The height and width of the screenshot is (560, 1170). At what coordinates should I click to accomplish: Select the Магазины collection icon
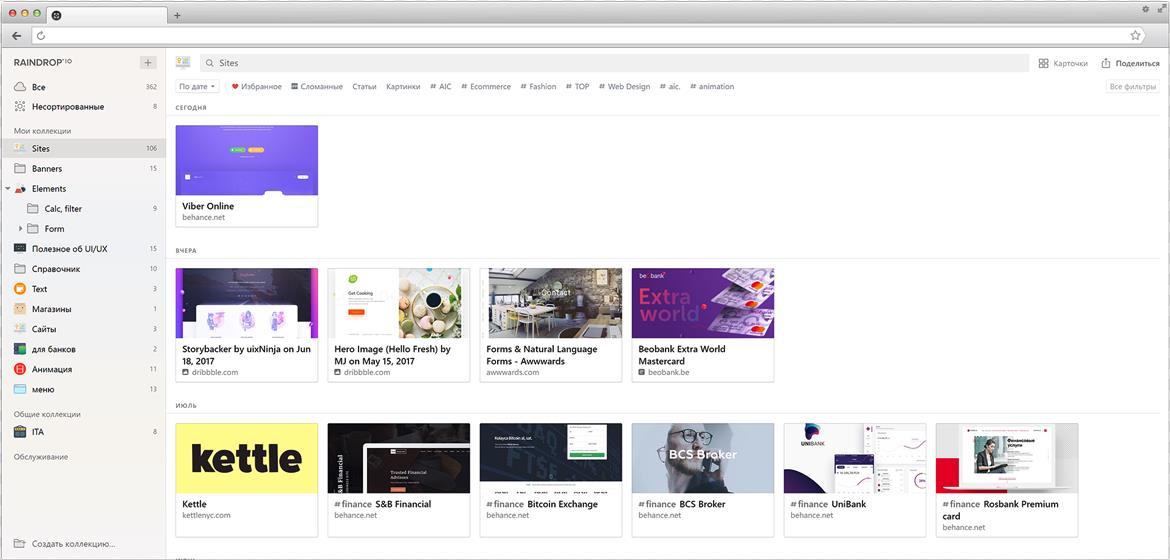(x=20, y=309)
